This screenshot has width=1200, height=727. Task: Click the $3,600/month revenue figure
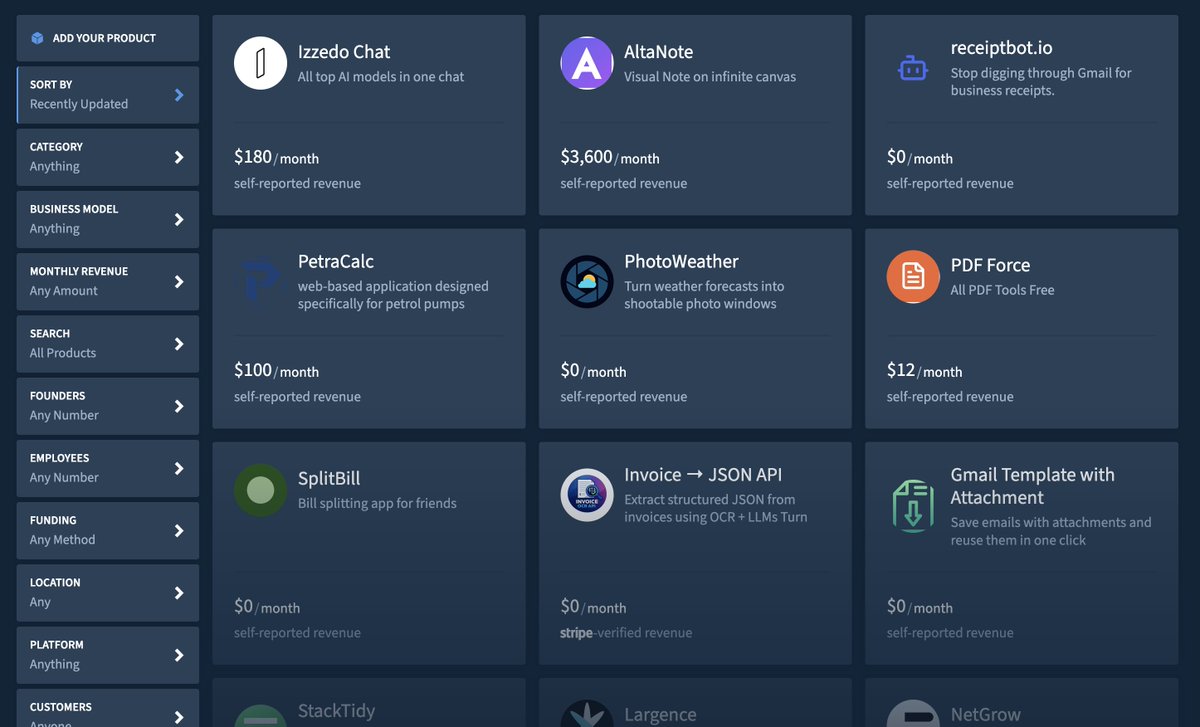[610, 157]
